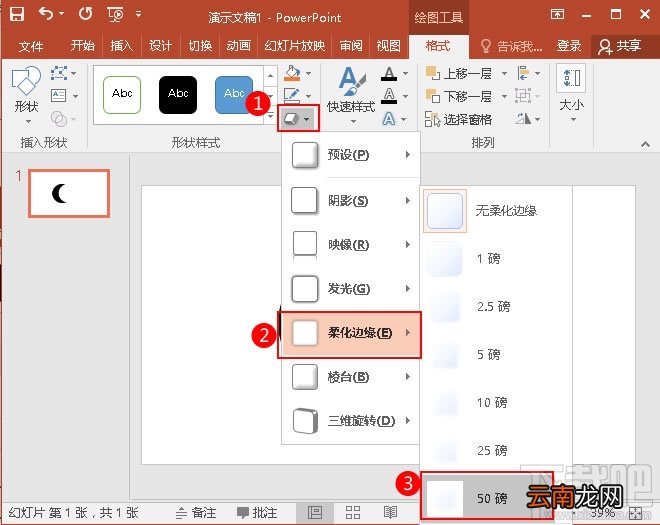The height and width of the screenshot is (525, 660).
Task: Open 快速样式 WordArt quick styles
Action: 351,96
